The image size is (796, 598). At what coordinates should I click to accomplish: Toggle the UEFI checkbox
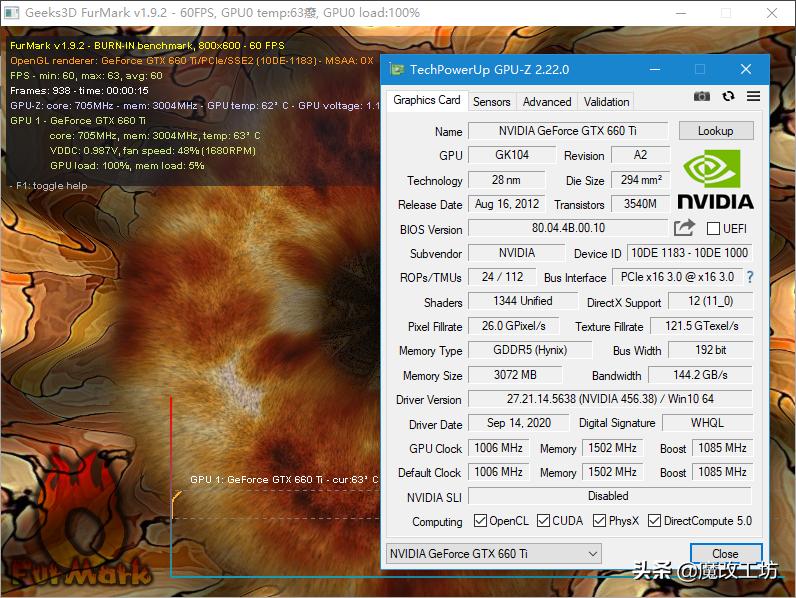pyautogui.click(x=714, y=229)
